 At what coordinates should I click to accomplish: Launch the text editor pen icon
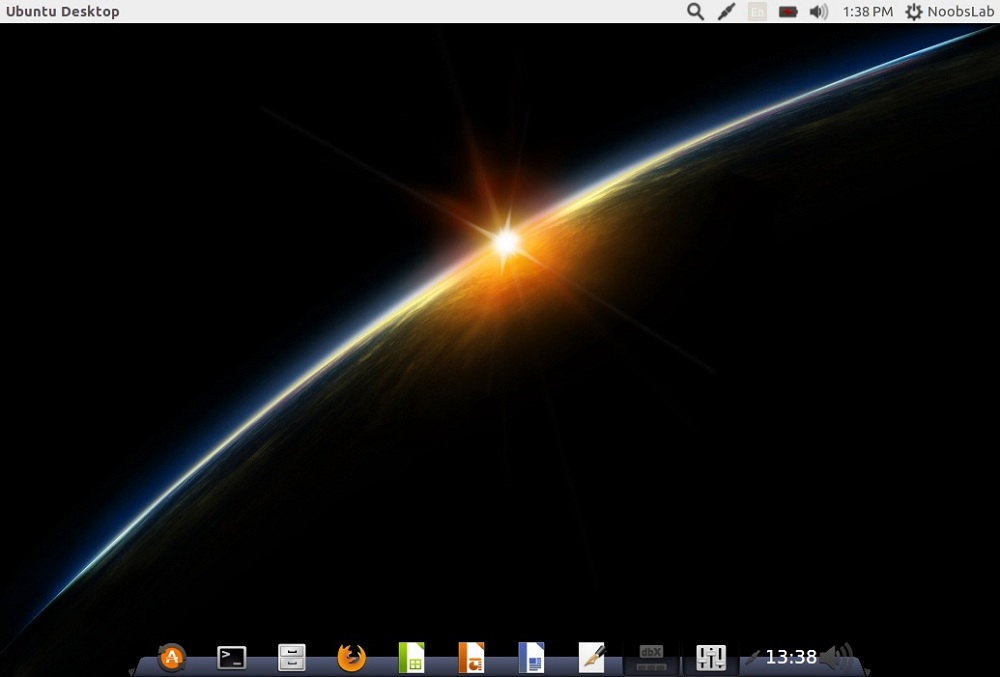point(591,657)
